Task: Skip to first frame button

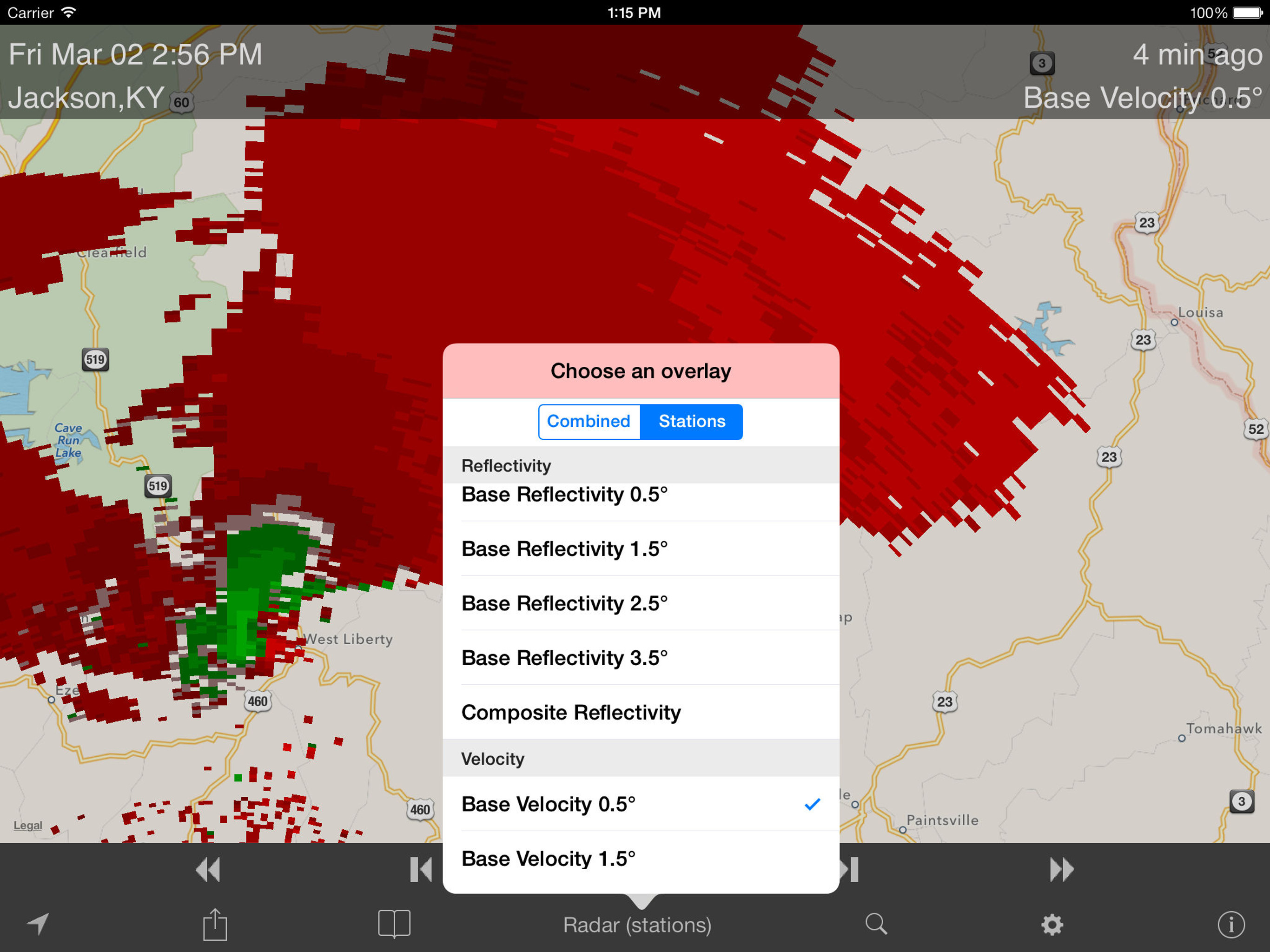Action: 421,869
